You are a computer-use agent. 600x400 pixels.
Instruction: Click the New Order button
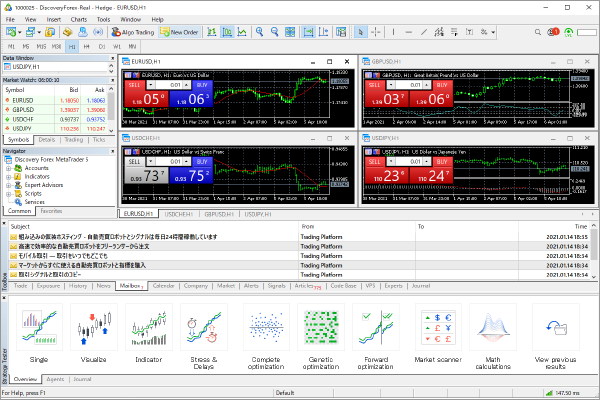point(179,32)
